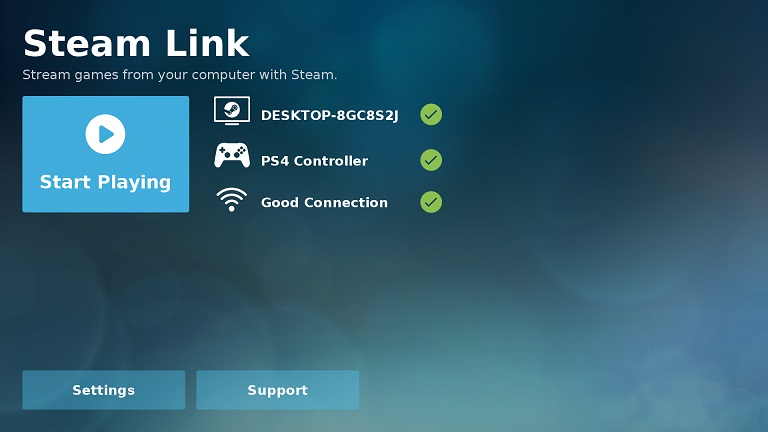Select the Good Connection status label
This screenshot has width=768, height=432.
[324, 202]
